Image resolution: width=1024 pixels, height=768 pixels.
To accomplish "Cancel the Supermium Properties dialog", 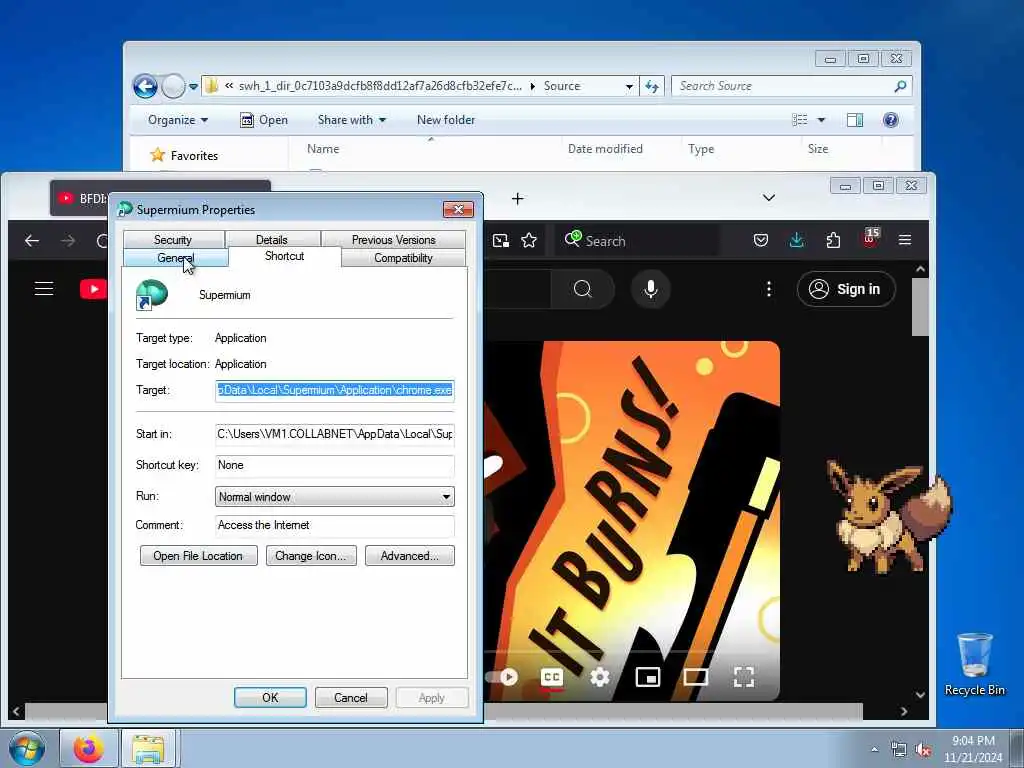I will click(x=351, y=697).
